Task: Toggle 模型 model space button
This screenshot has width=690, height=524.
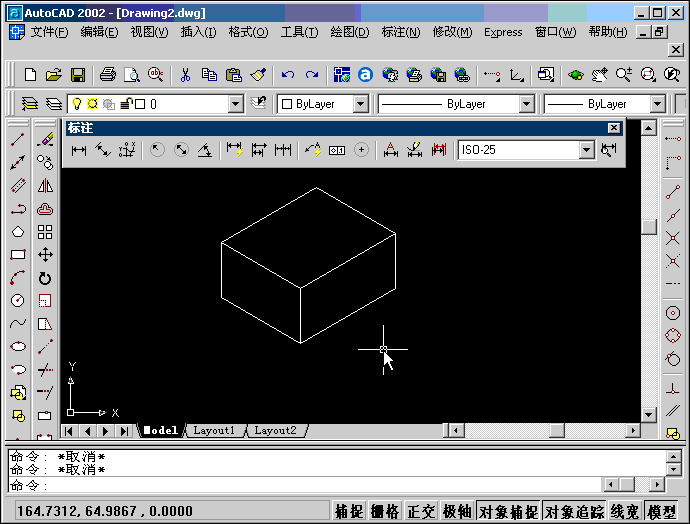Action: point(661,512)
